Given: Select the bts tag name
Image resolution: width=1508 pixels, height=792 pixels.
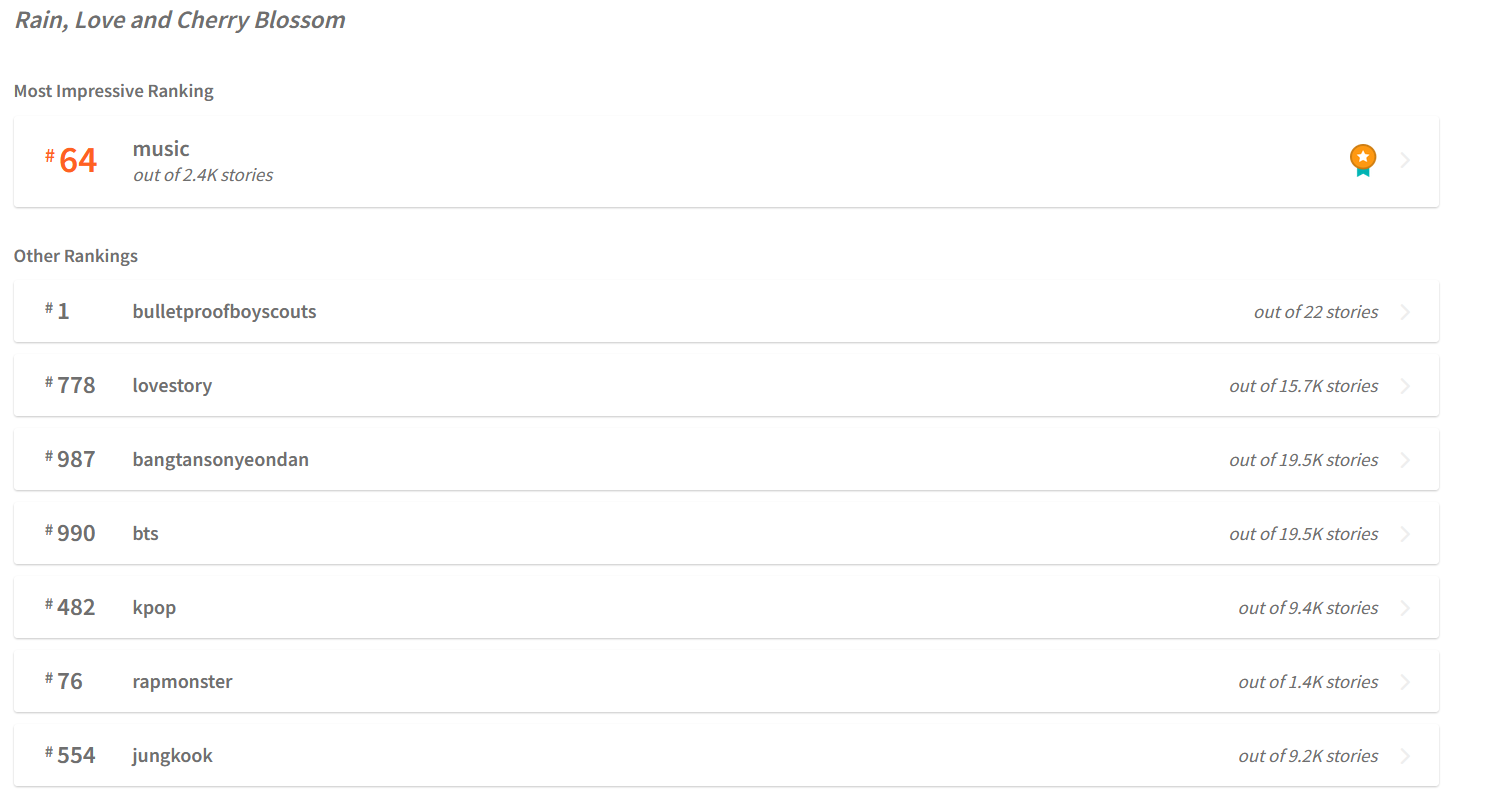Looking at the screenshot, I should [146, 534].
